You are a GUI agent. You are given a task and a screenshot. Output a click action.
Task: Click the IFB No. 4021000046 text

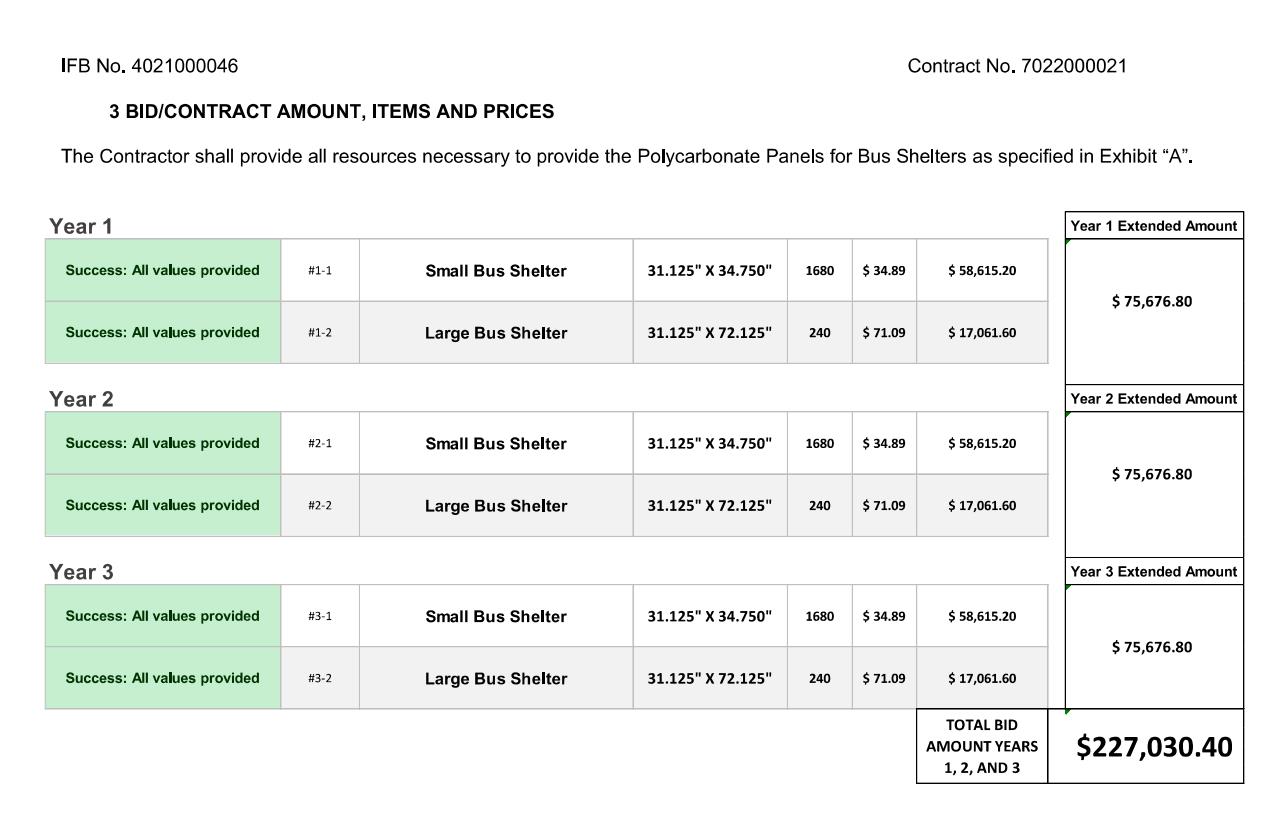150,67
